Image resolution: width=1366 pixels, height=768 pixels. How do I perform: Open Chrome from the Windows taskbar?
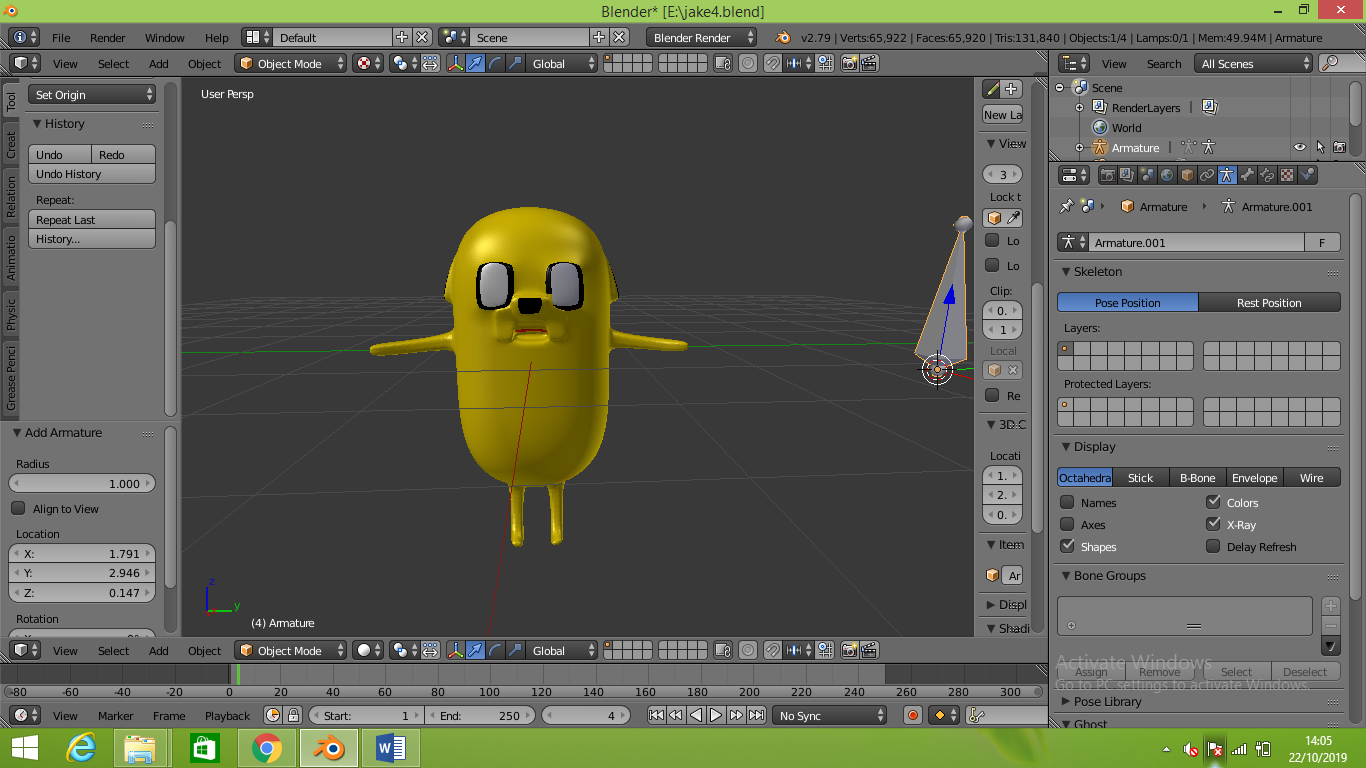click(266, 748)
